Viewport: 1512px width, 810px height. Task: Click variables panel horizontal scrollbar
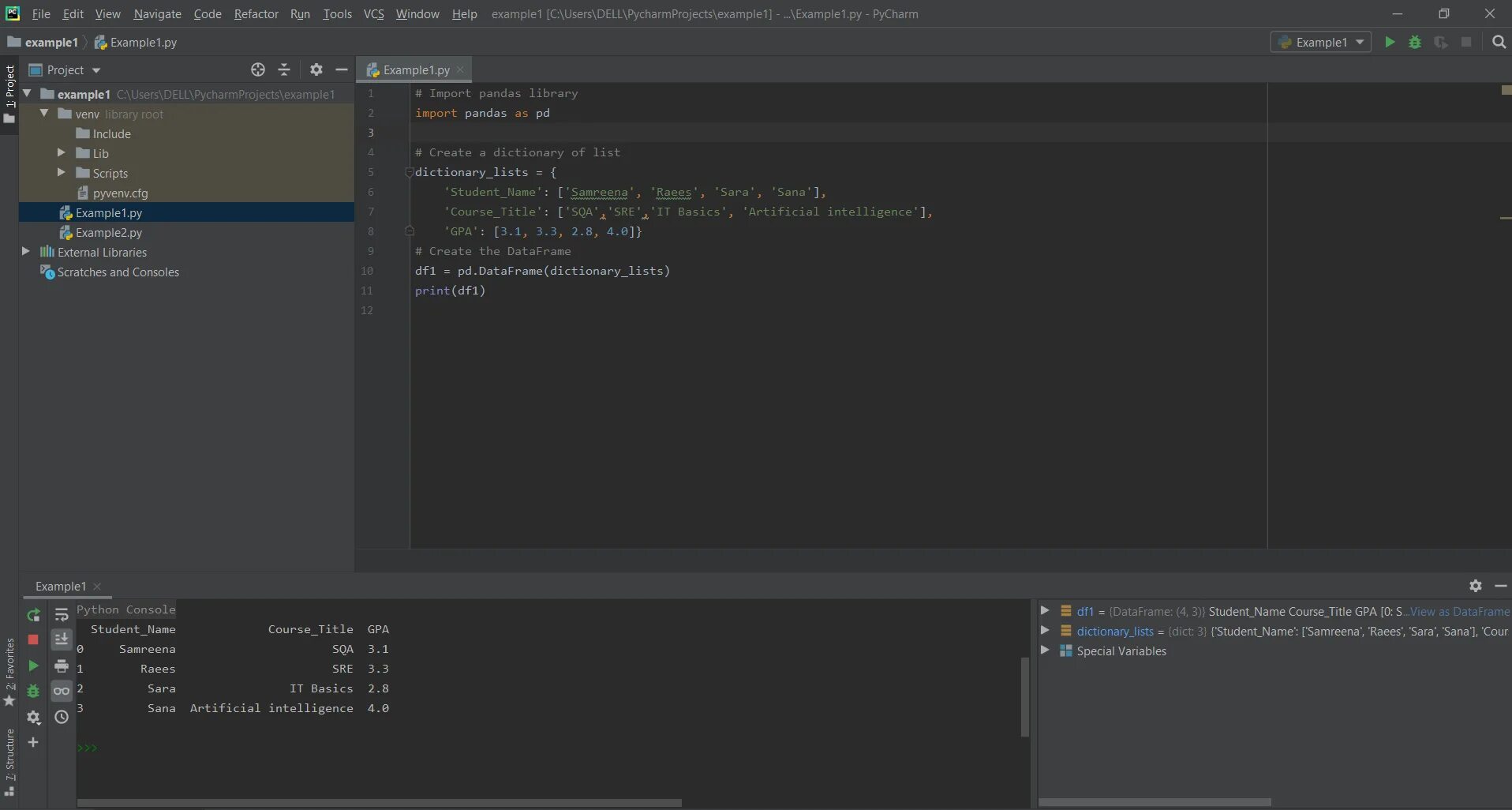pyautogui.click(x=1155, y=802)
